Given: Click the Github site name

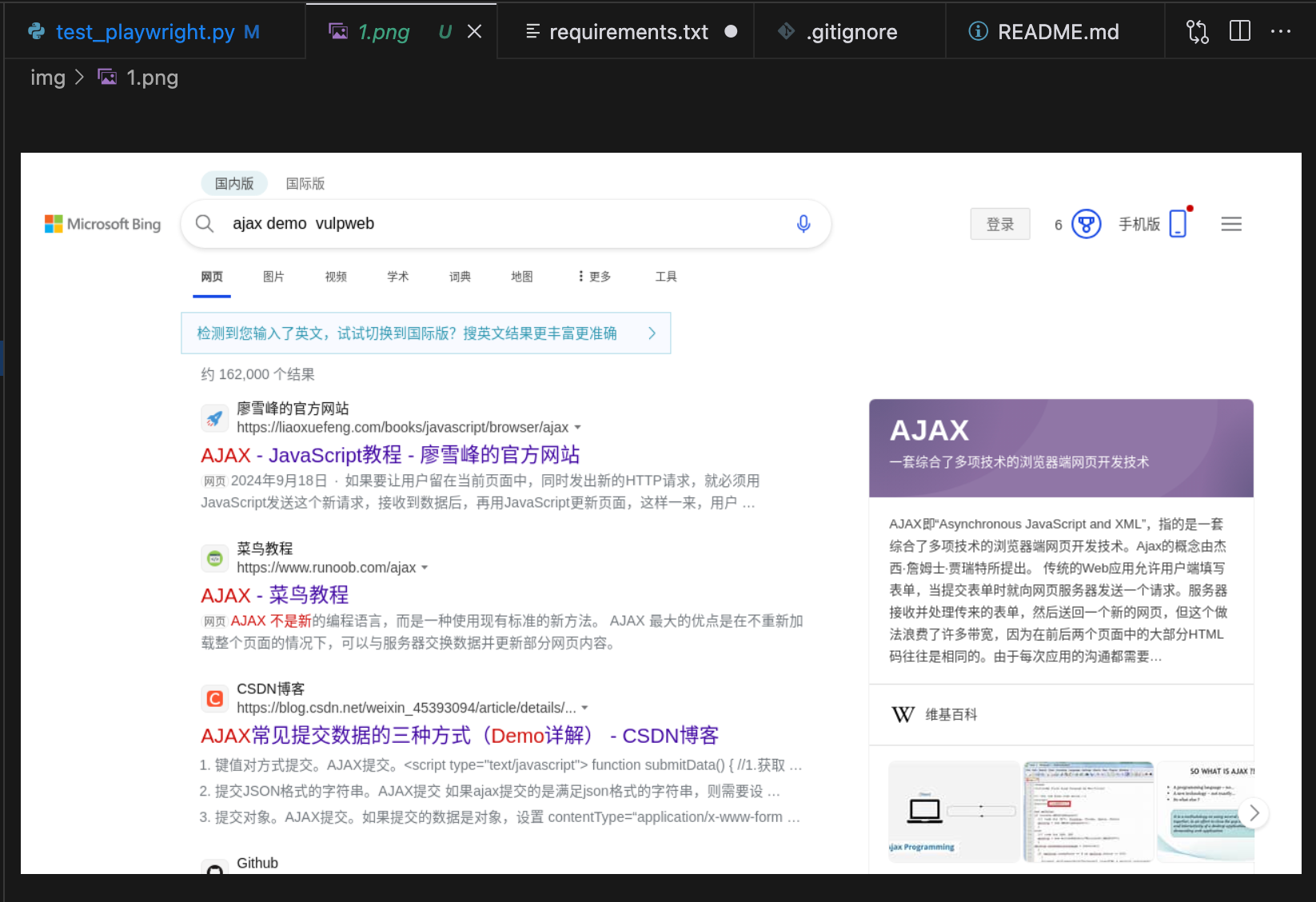Looking at the screenshot, I should 257,863.
